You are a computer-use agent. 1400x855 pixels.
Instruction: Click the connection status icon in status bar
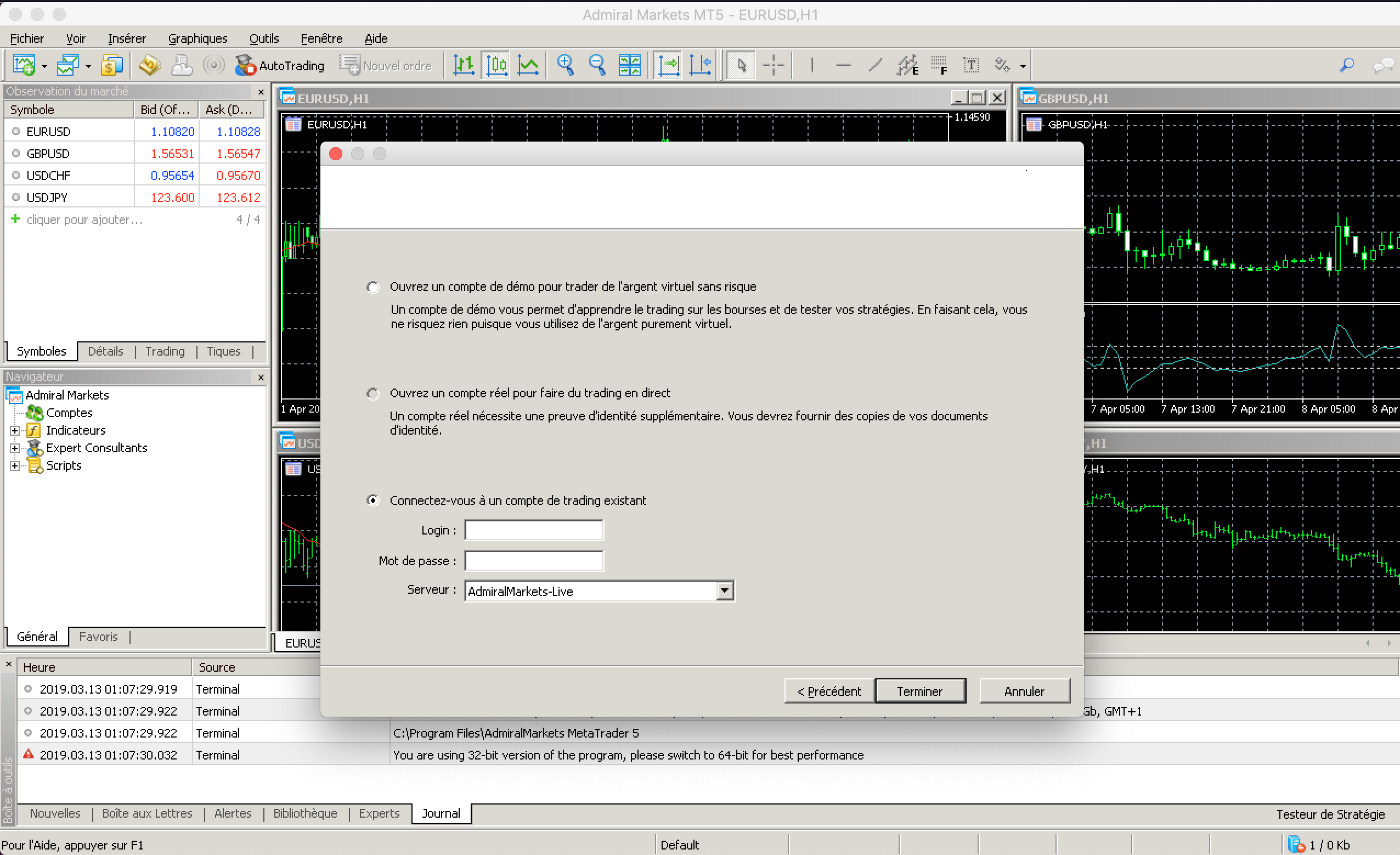pyautogui.click(x=1295, y=845)
